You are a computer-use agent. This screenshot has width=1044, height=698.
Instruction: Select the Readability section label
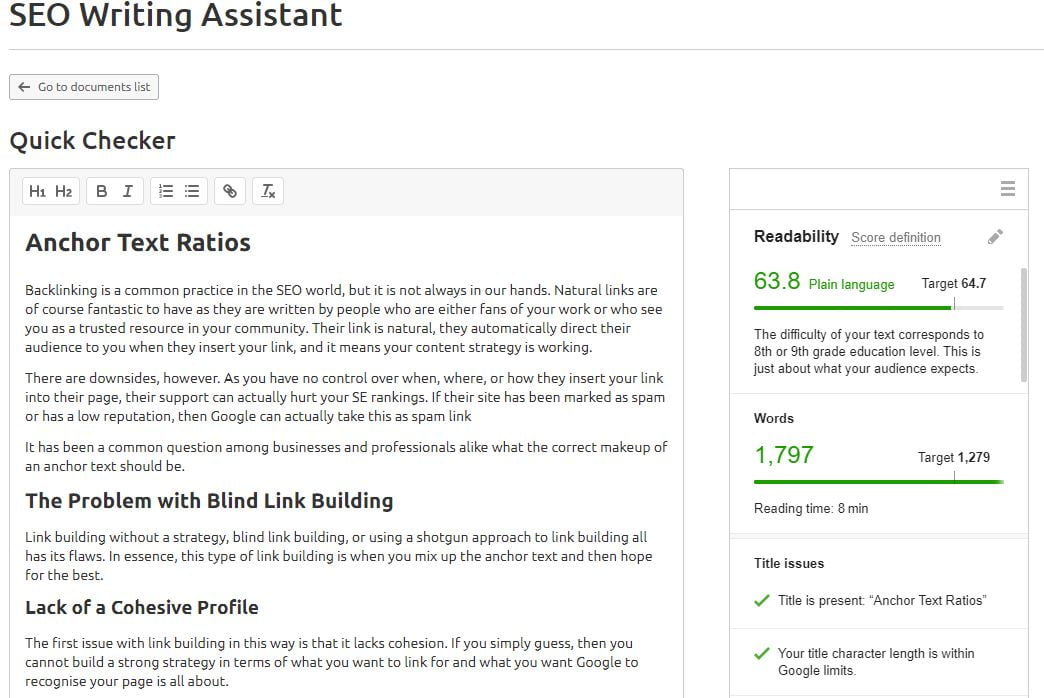pos(796,237)
